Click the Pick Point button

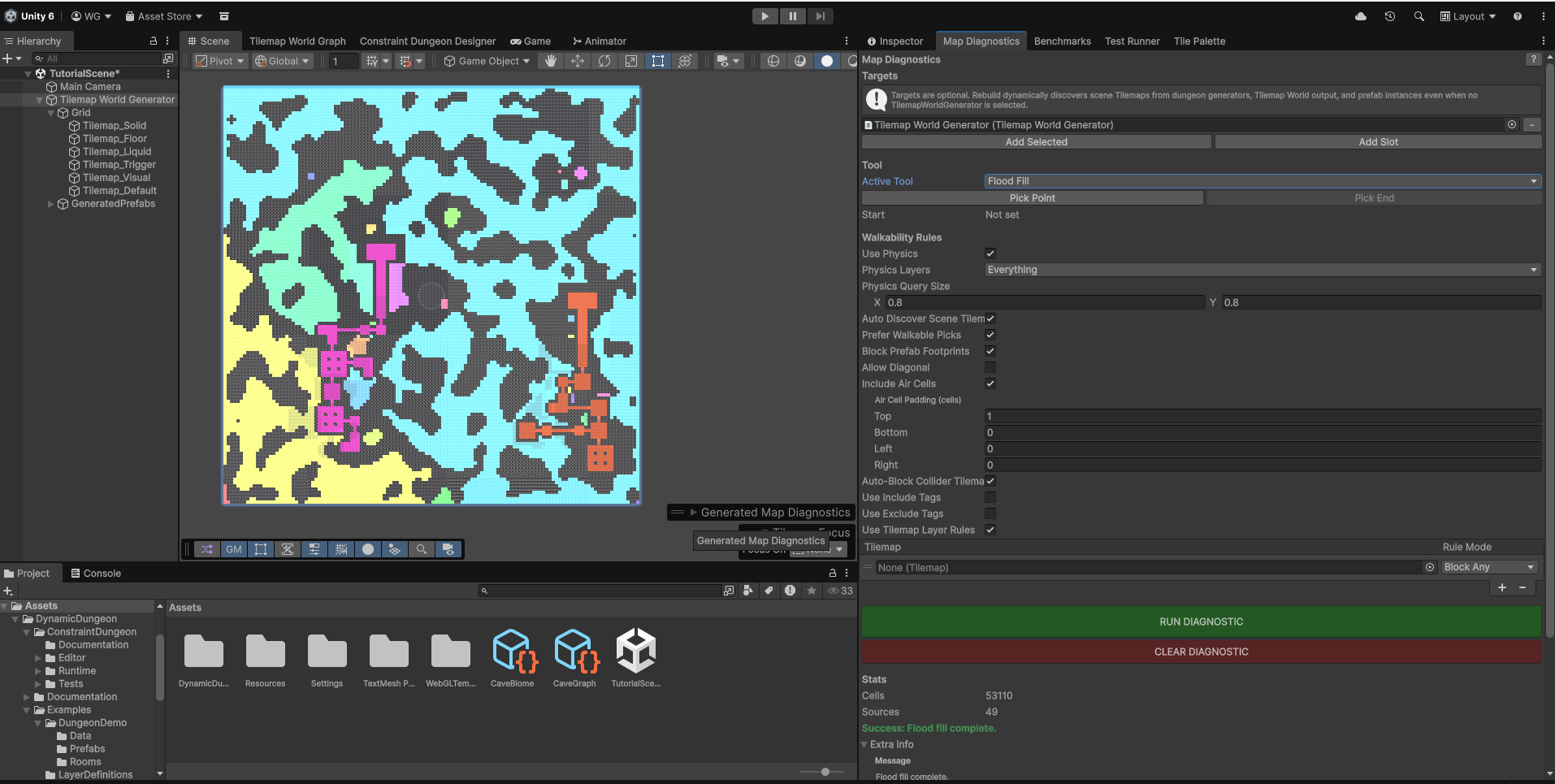[x=1033, y=198]
